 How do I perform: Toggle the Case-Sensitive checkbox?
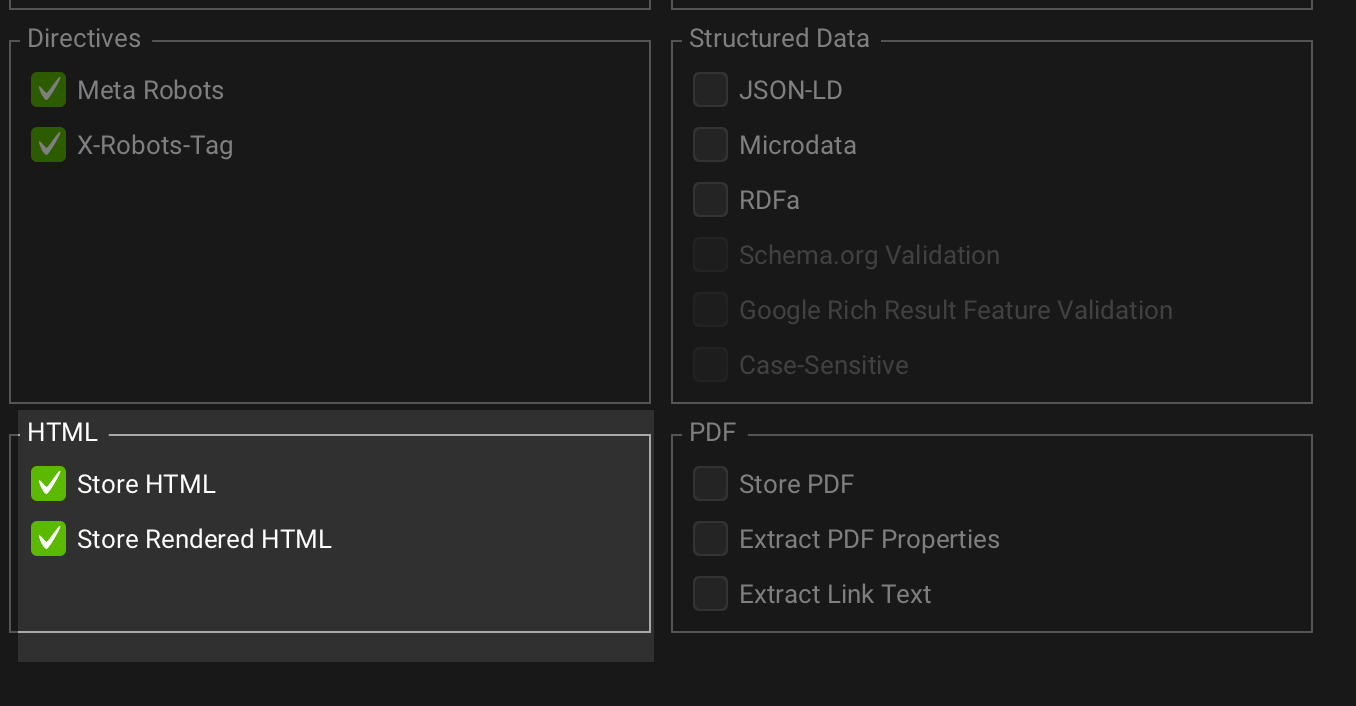(710, 365)
